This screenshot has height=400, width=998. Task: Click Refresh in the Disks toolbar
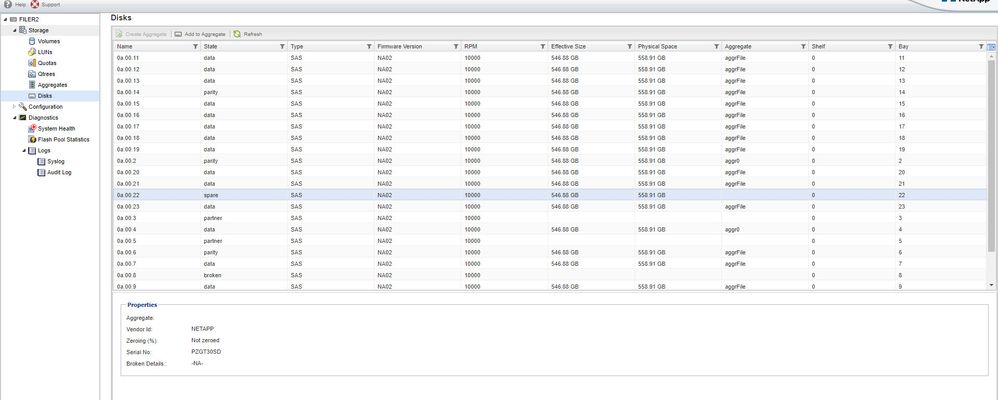pyautogui.click(x=248, y=34)
